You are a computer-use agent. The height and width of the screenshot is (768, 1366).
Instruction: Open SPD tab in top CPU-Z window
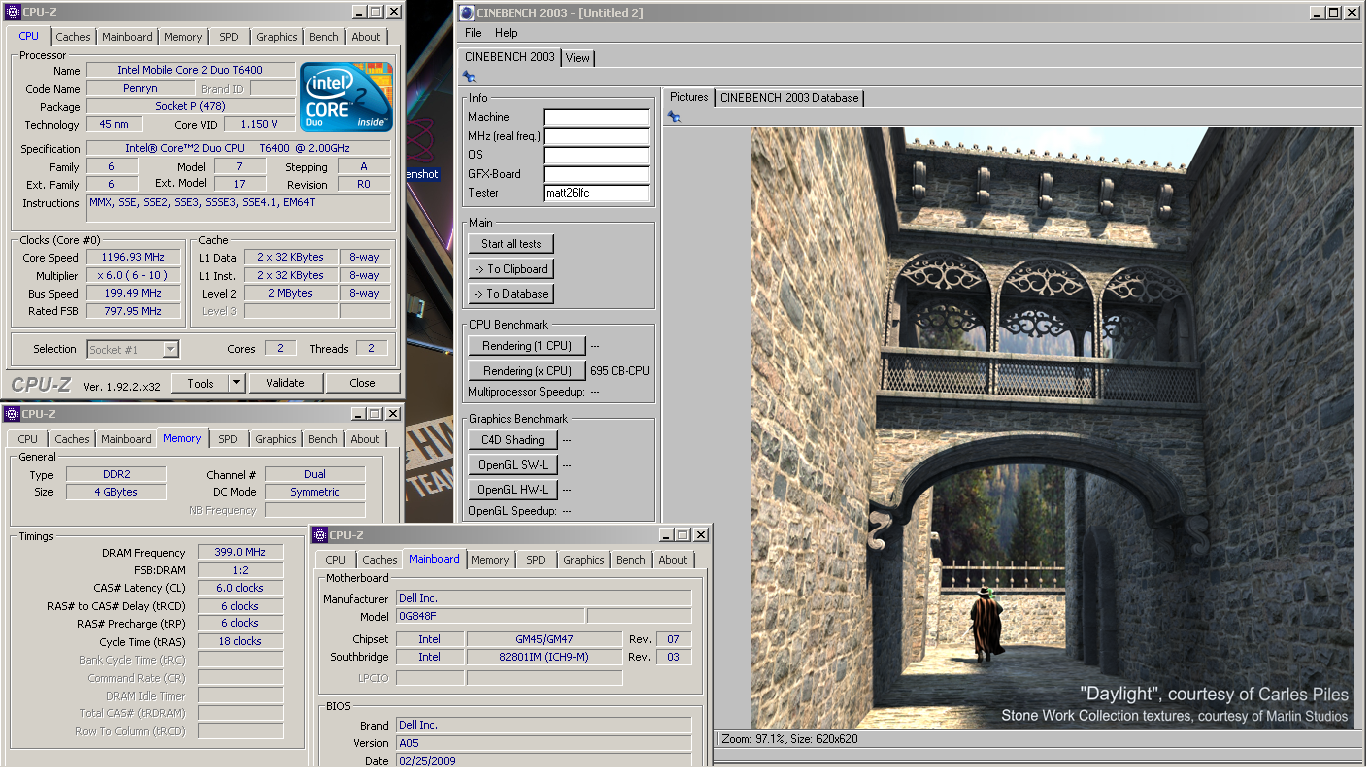click(x=229, y=37)
